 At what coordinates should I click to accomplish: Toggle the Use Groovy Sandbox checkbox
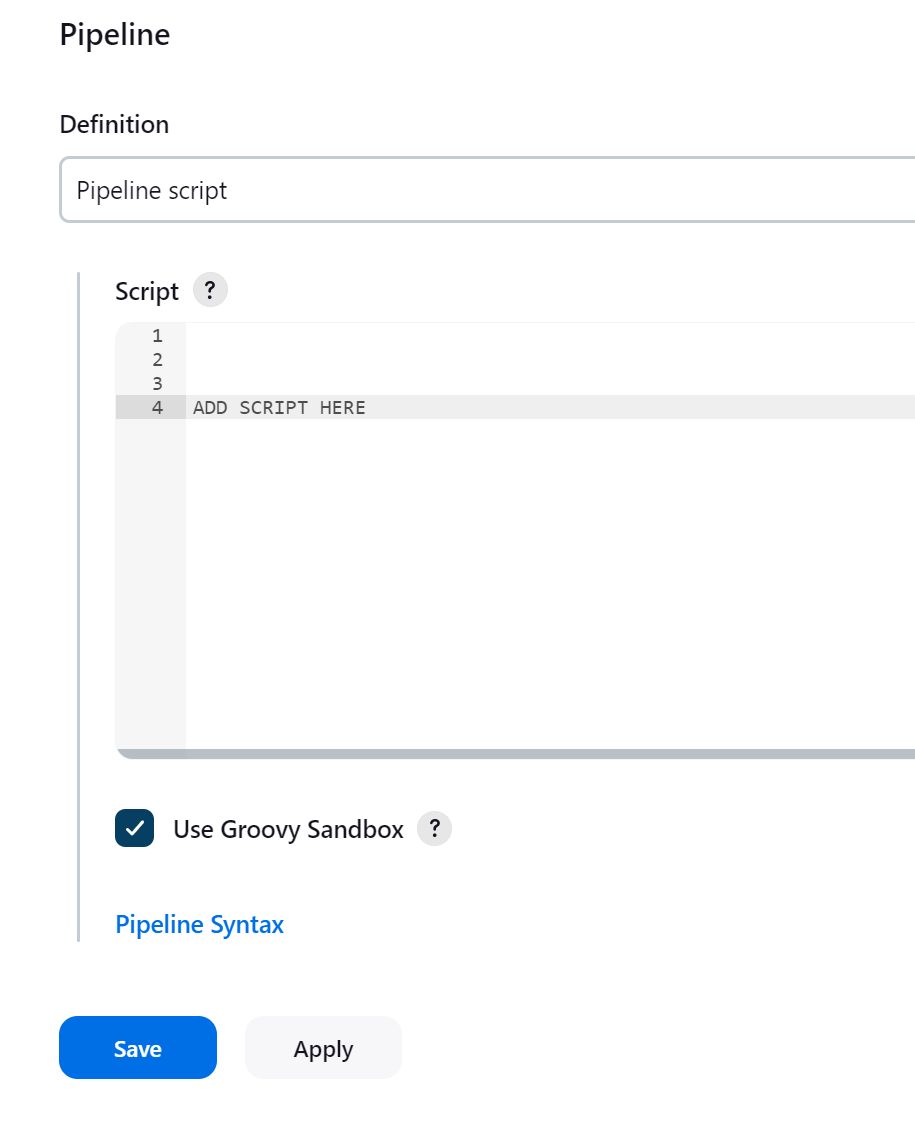pyautogui.click(x=135, y=829)
